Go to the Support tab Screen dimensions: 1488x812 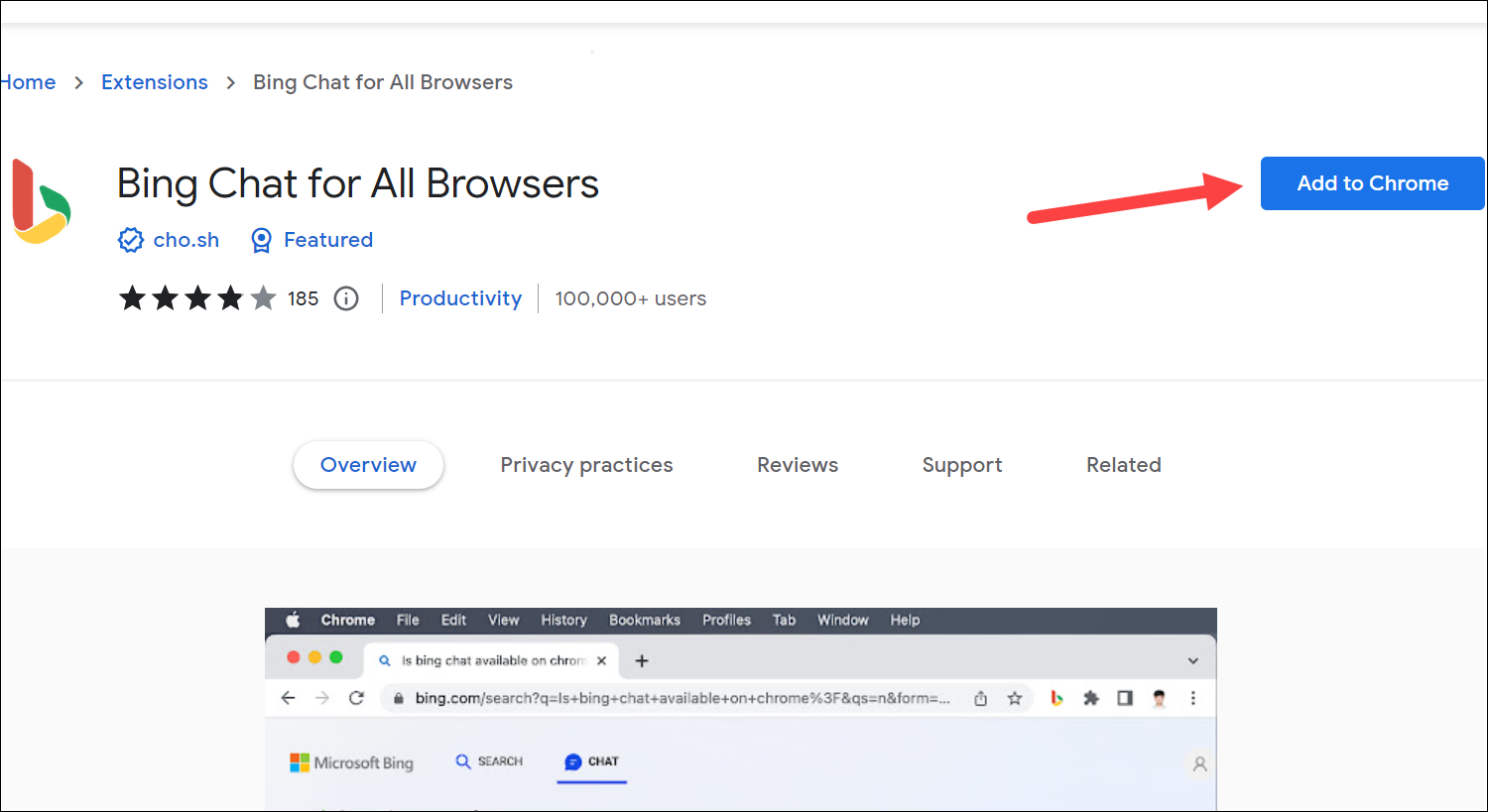click(962, 465)
